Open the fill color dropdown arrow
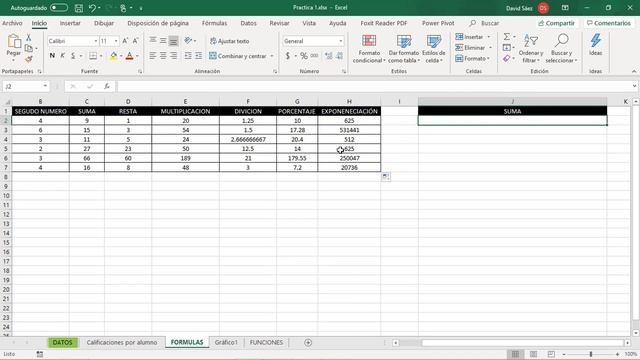Image resolution: width=640 pixels, height=360 pixels. 121,56
